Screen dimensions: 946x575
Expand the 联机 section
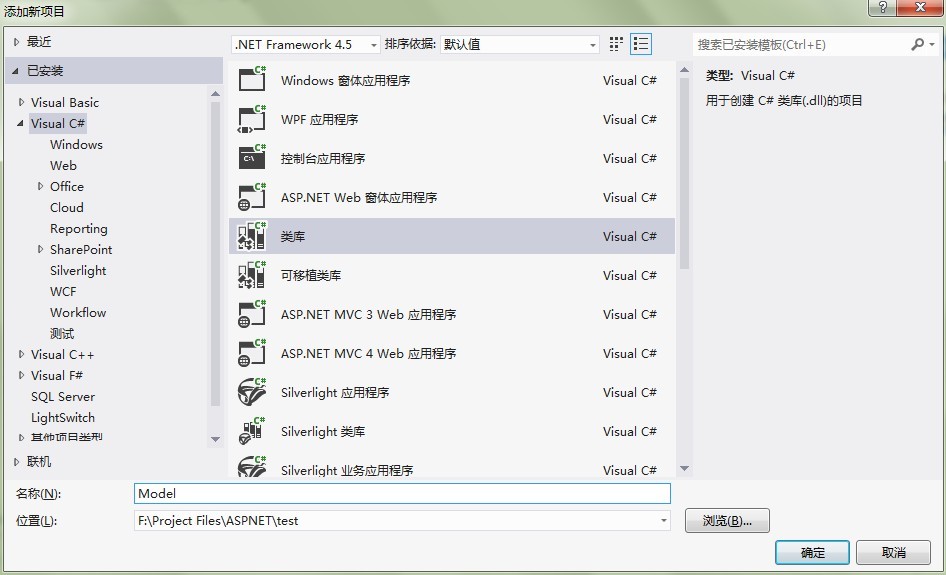pos(16,462)
